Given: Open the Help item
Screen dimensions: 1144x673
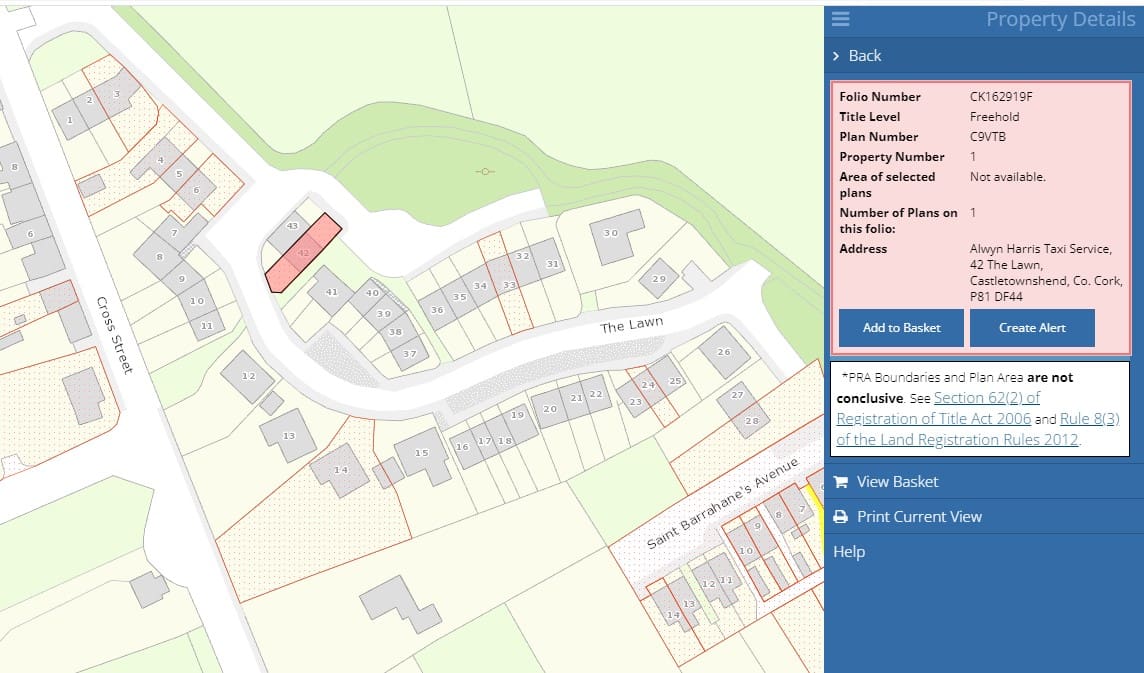Looking at the screenshot, I should [849, 552].
